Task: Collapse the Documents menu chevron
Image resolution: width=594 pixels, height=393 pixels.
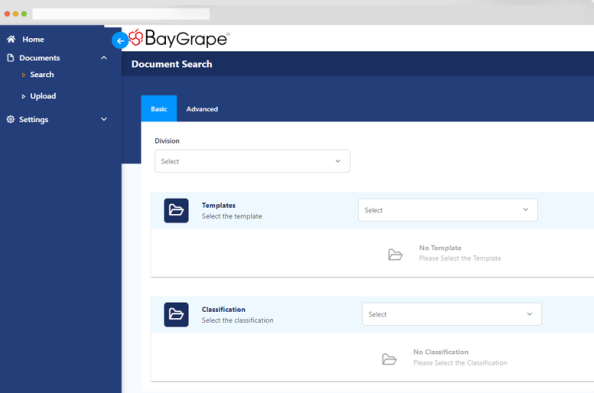Action: click(104, 58)
